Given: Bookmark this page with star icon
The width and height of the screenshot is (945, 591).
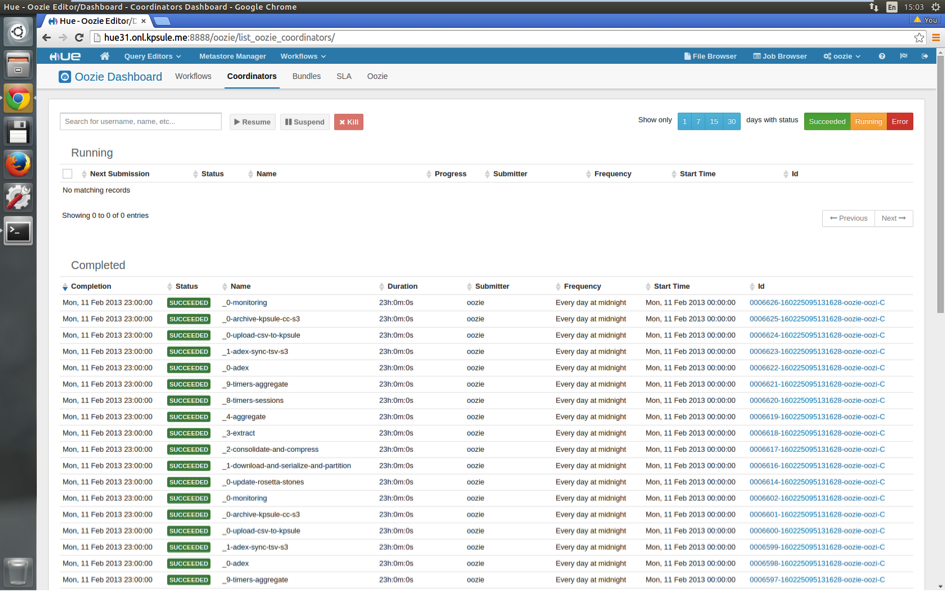Looking at the screenshot, I should point(918,38).
